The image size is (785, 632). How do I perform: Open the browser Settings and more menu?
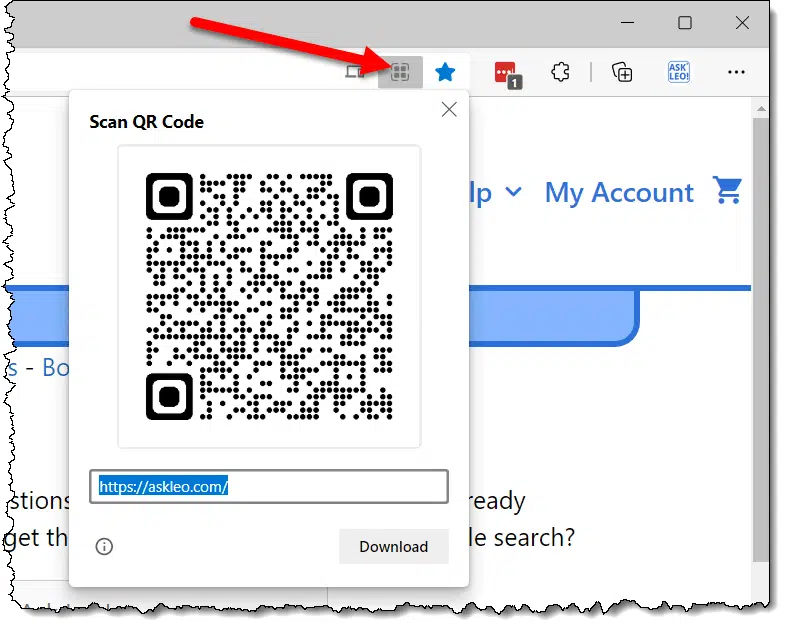736,73
